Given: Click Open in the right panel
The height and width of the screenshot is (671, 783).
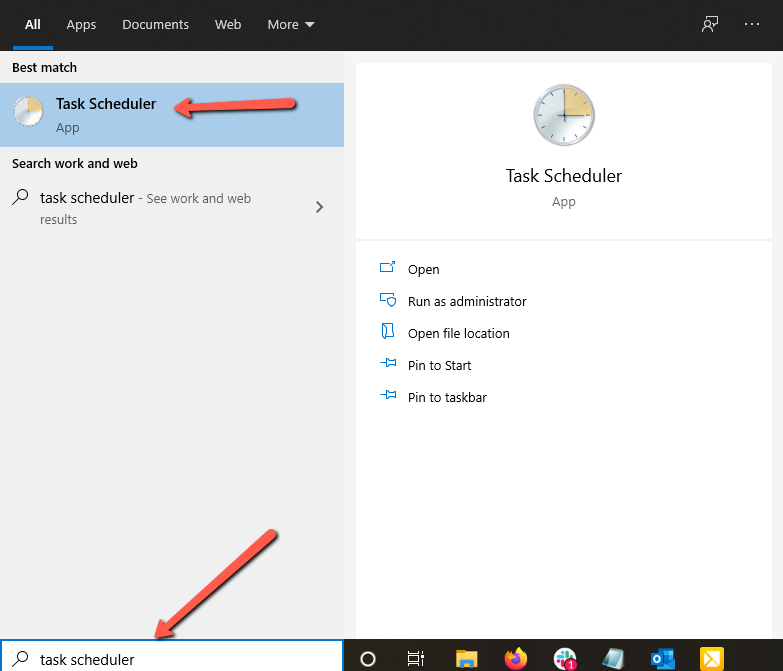Looking at the screenshot, I should click(x=423, y=269).
